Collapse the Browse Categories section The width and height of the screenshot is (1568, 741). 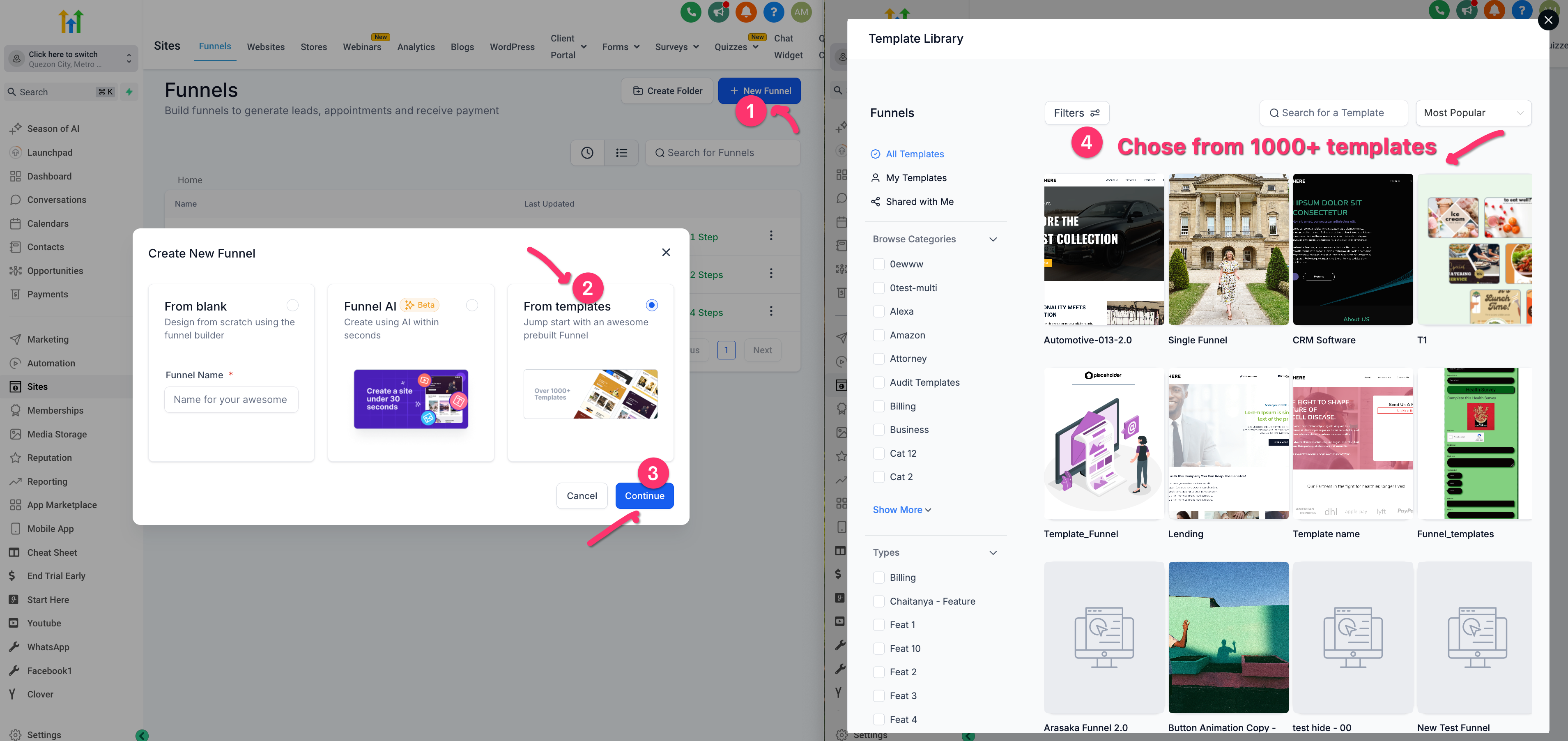click(x=993, y=239)
